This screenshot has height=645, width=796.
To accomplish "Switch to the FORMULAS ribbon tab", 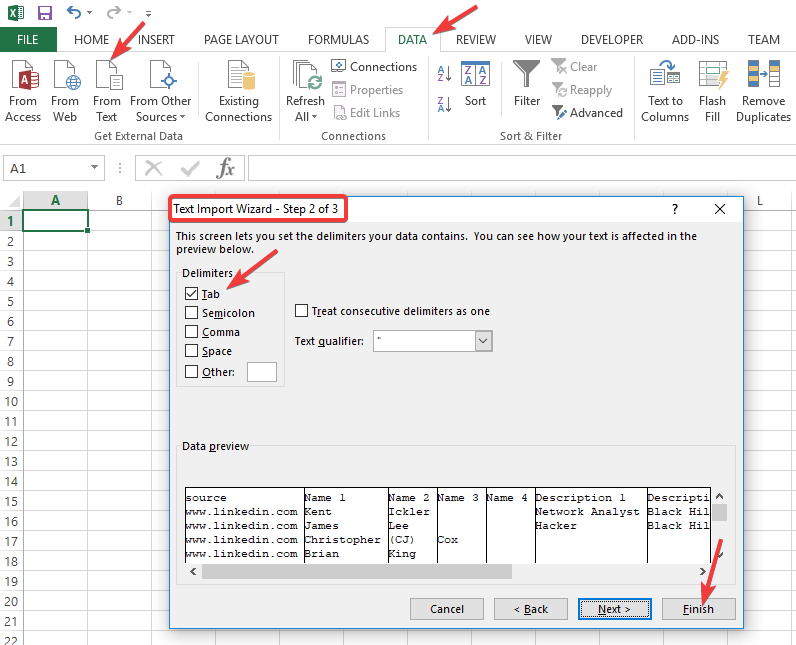I will tap(338, 40).
